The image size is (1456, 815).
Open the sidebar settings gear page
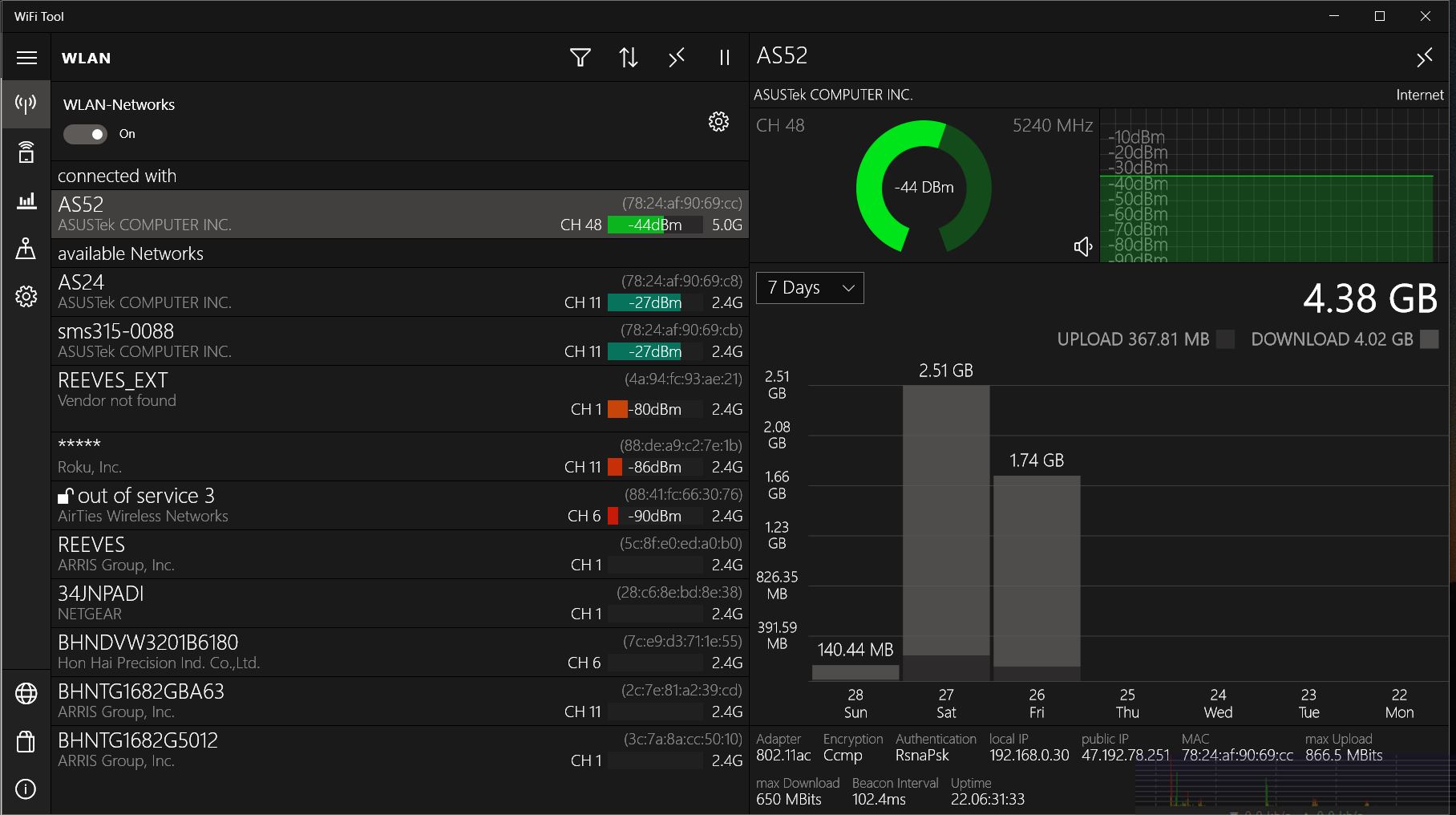(x=26, y=296)
